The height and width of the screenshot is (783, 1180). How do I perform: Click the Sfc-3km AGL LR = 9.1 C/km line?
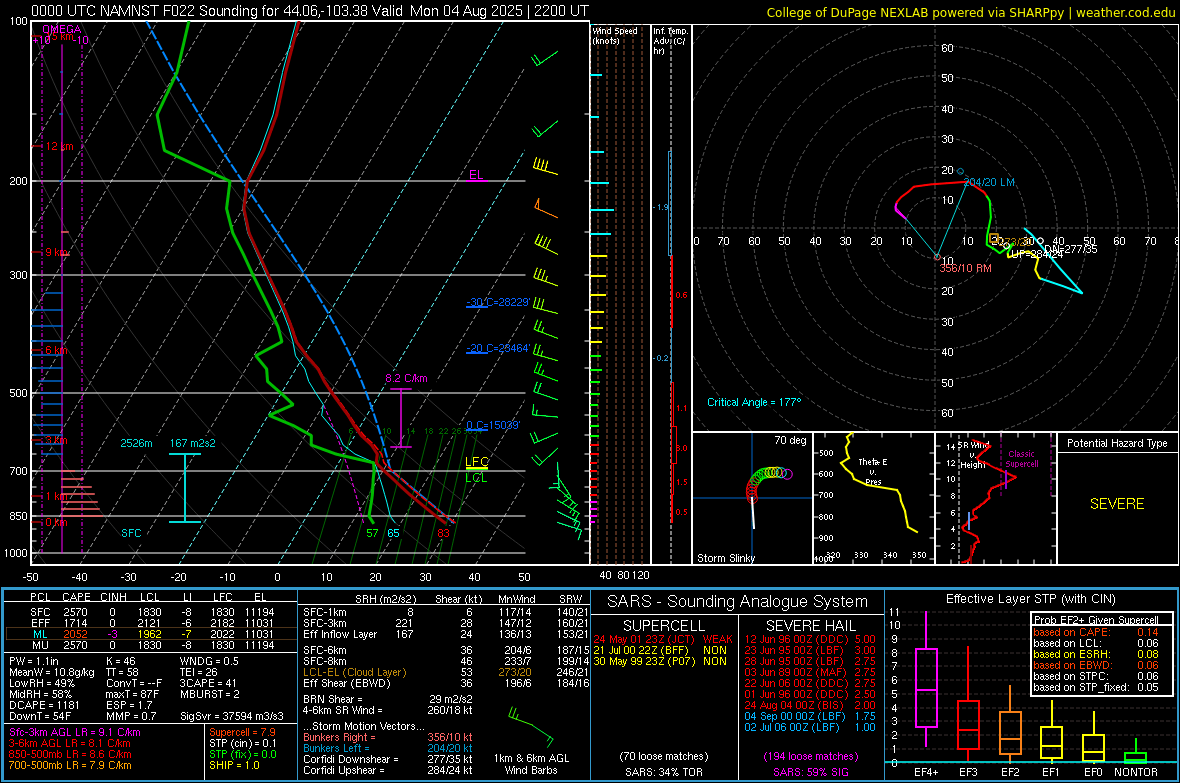pyautogui.click(x=75, y=732)
